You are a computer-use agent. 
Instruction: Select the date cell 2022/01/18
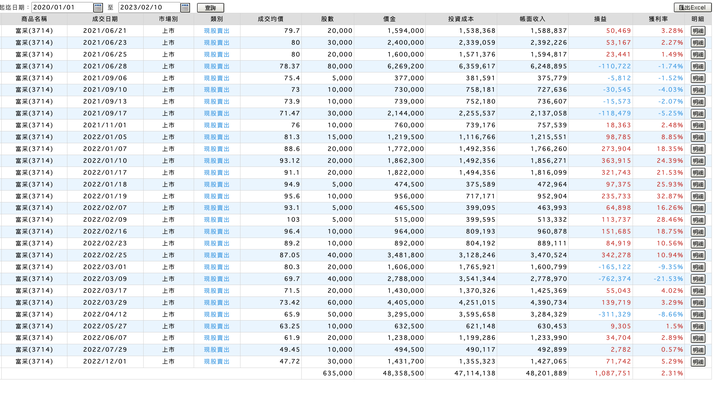coord(105,185)
